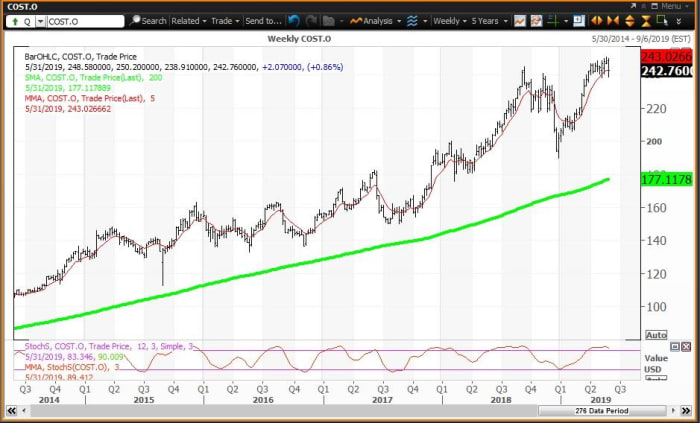Viewport: 700px width, 423px height.
Task: Jump to start with left double-arrow button
Action: (11, 411)
